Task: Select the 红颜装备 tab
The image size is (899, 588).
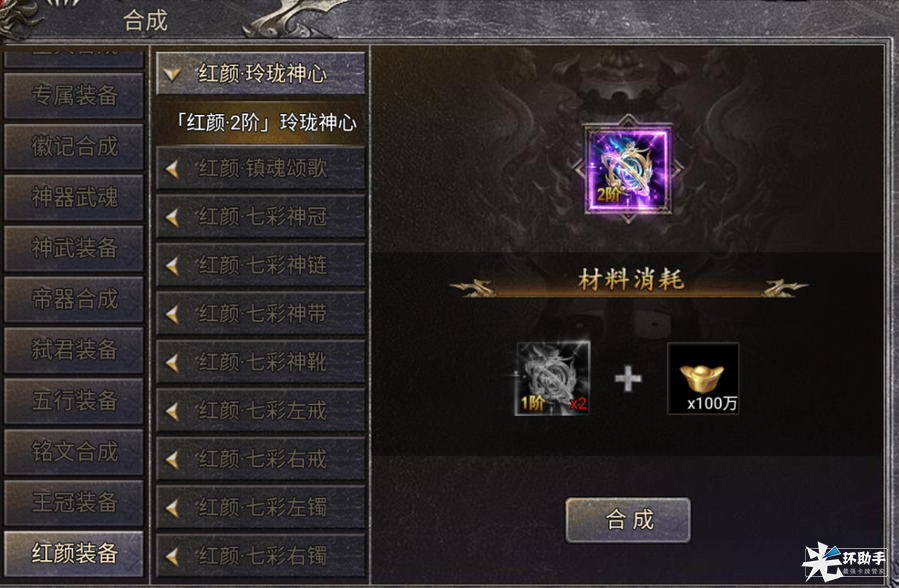Action: (74, 554)
